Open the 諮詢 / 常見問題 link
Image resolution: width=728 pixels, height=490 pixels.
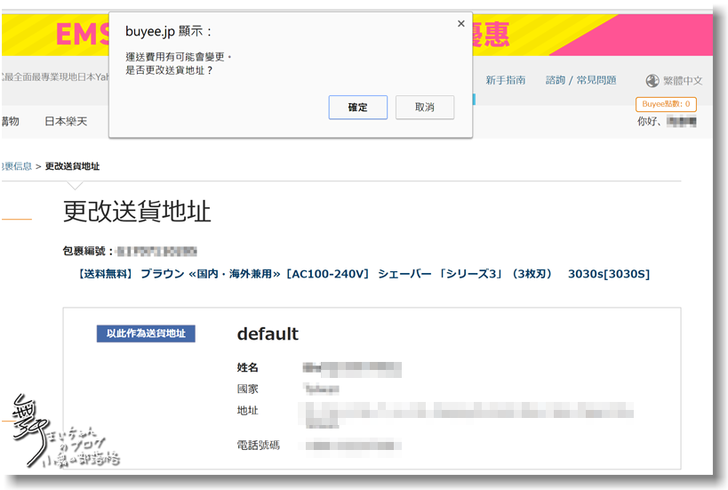pos(580,80)
